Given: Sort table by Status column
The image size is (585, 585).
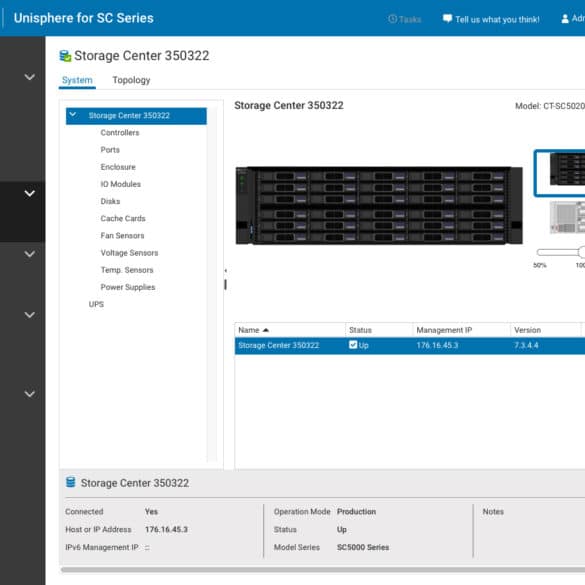Looking at the screenshot, I should (x=360, y=330).
